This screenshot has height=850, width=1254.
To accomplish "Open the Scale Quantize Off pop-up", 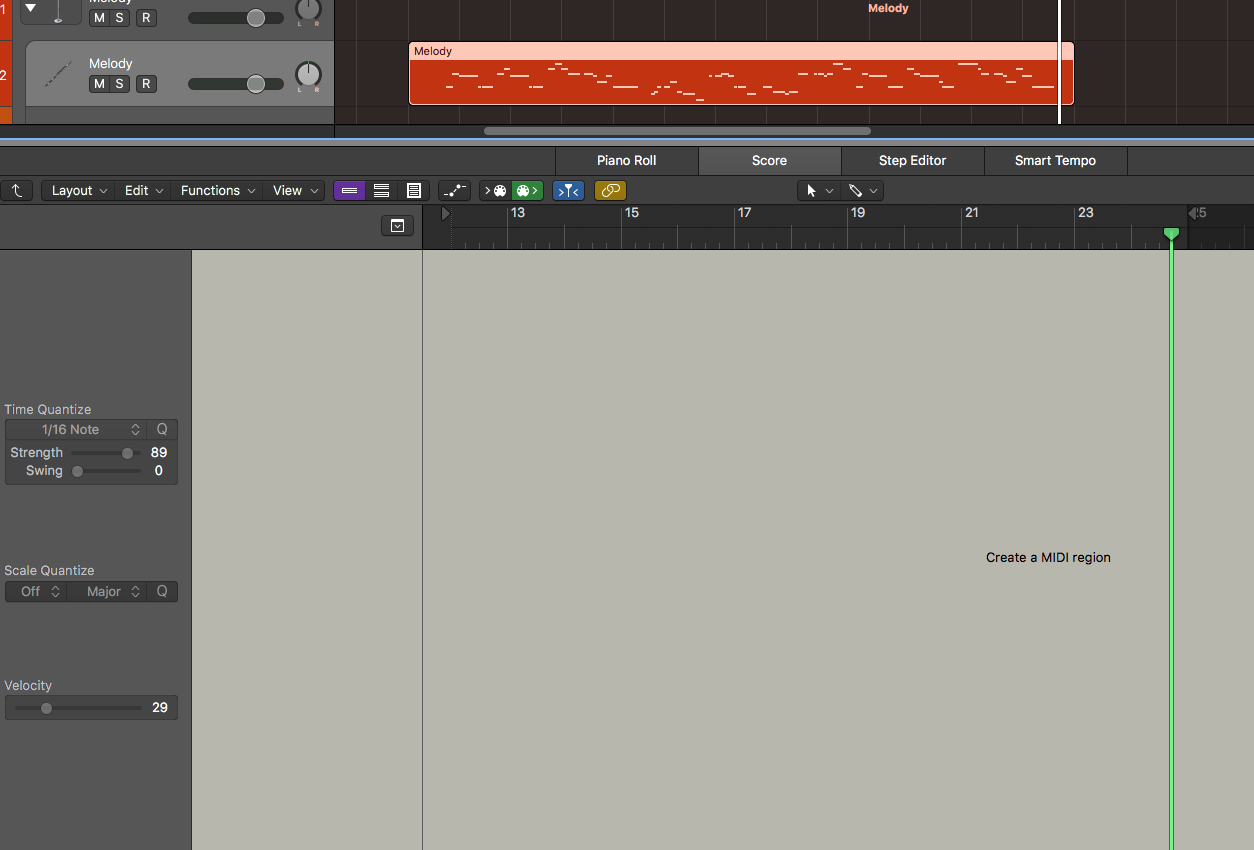I will 36,591.
